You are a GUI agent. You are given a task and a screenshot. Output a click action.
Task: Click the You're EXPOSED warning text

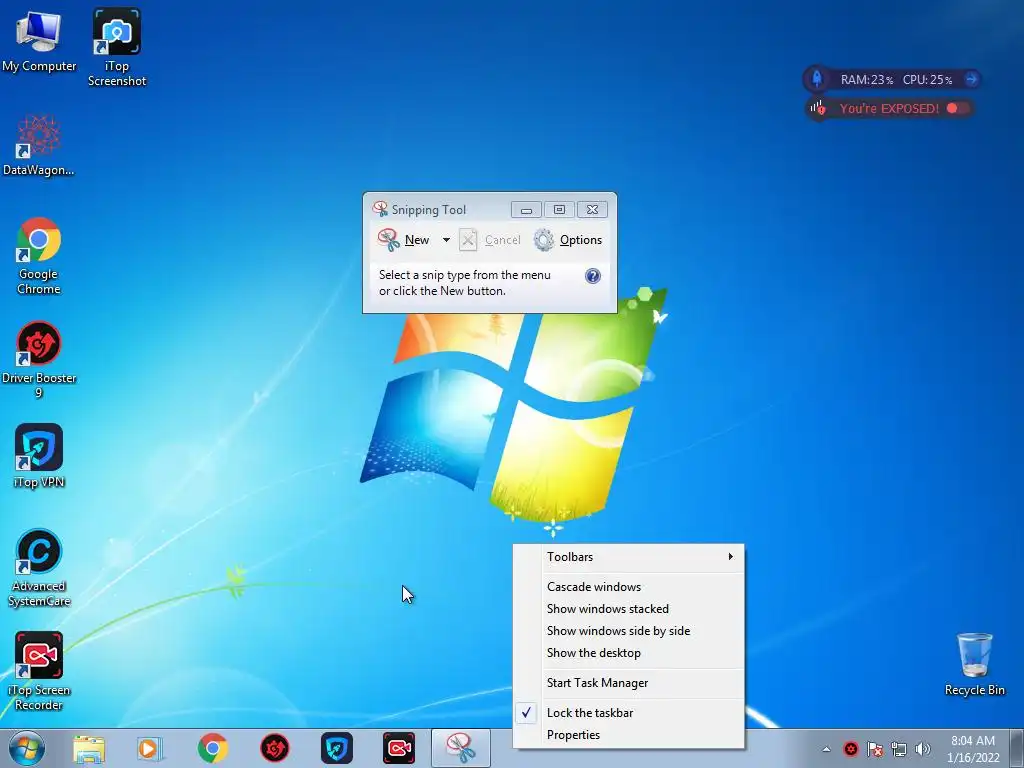pyautogui.click(x=889, y=108)
